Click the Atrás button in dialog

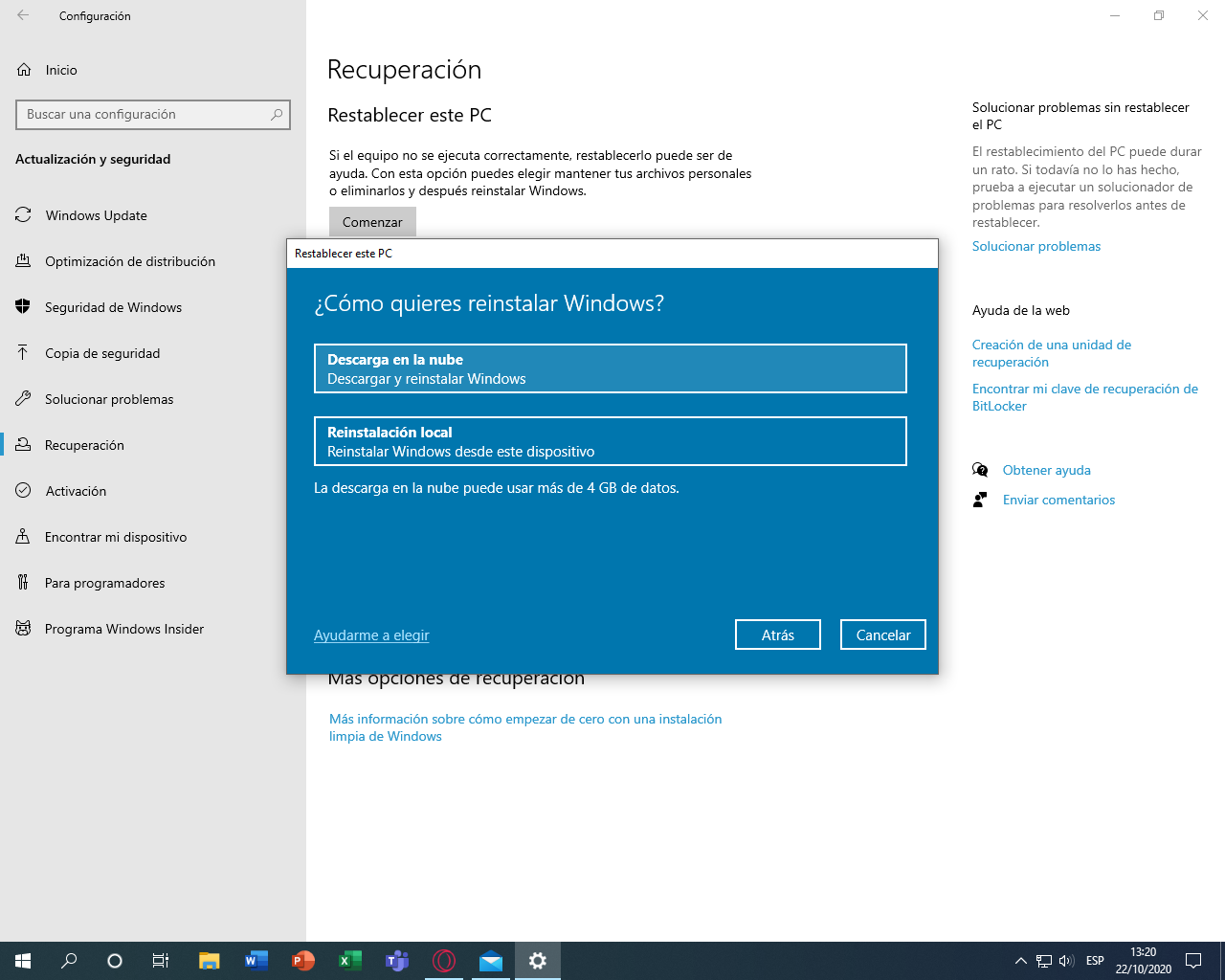(x=778, y=635)
